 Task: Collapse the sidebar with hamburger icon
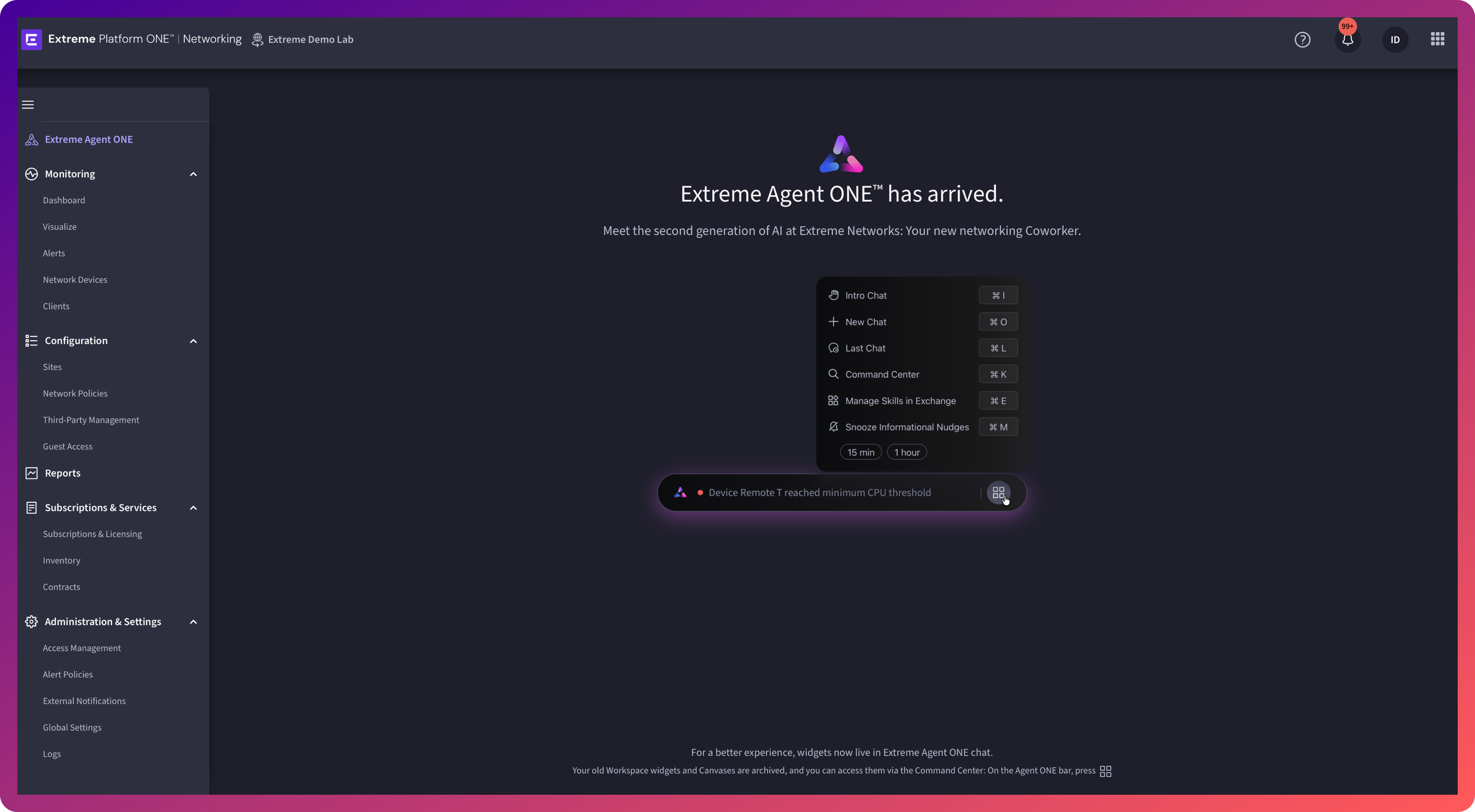pos(28,105)
